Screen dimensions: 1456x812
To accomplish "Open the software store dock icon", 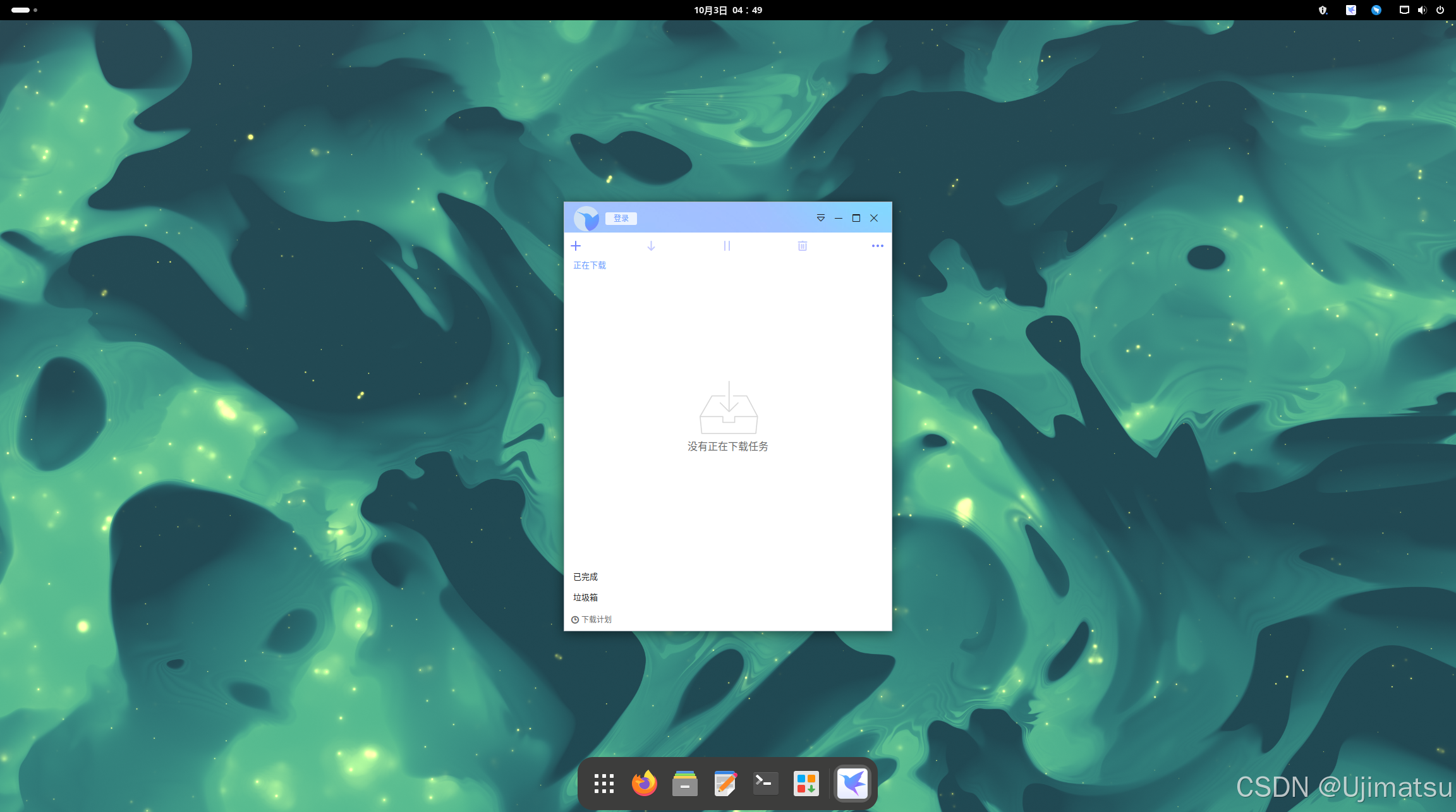I will click(x=806, y=784).
